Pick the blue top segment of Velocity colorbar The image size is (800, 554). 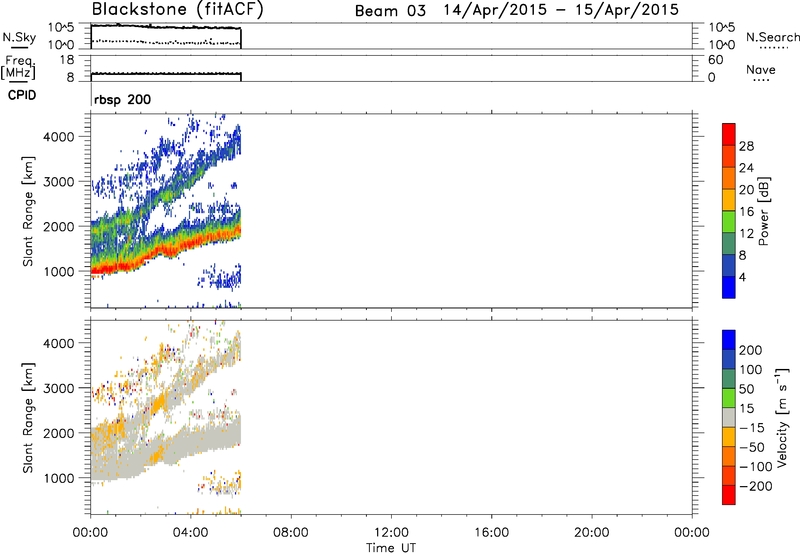click(x=729, y=339)
